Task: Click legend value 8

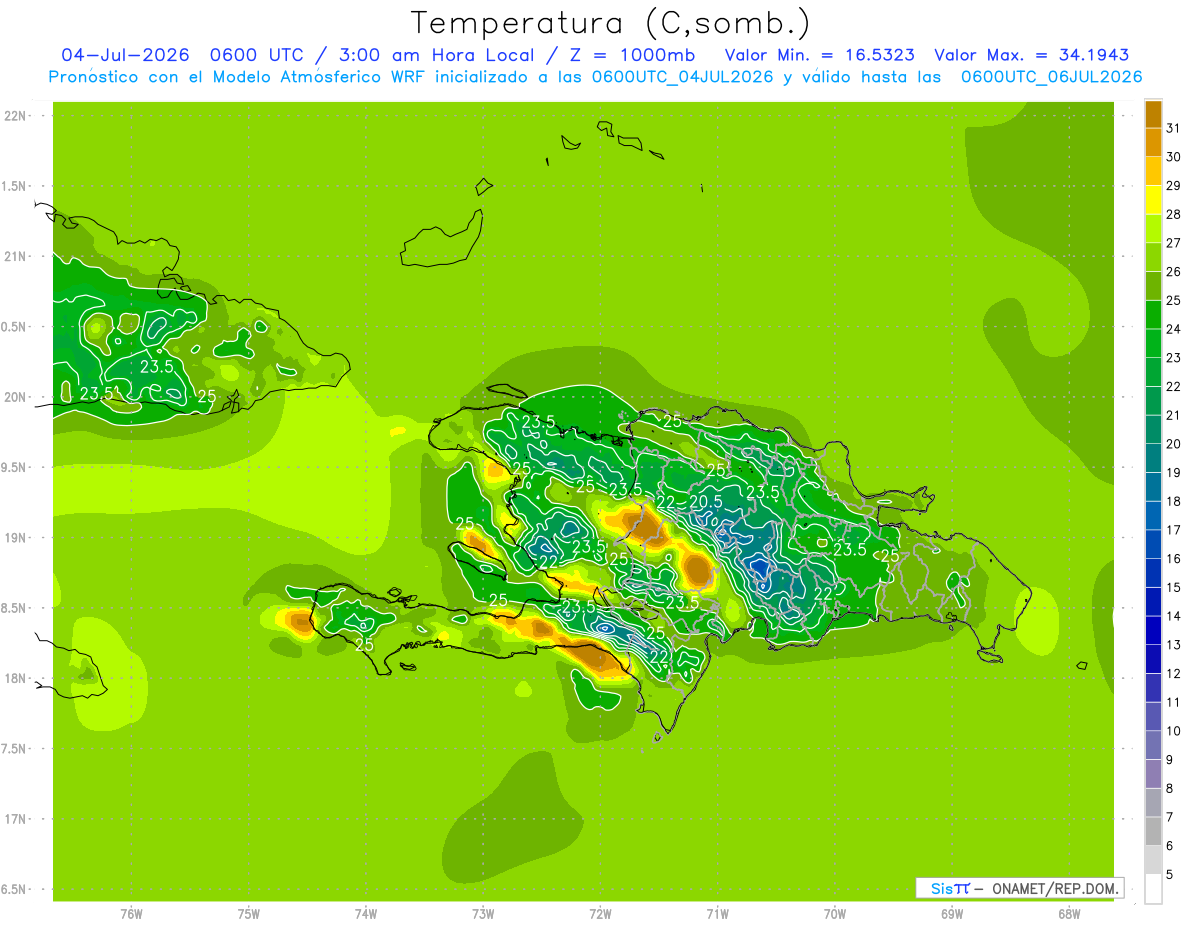Action: (1169, 788)
